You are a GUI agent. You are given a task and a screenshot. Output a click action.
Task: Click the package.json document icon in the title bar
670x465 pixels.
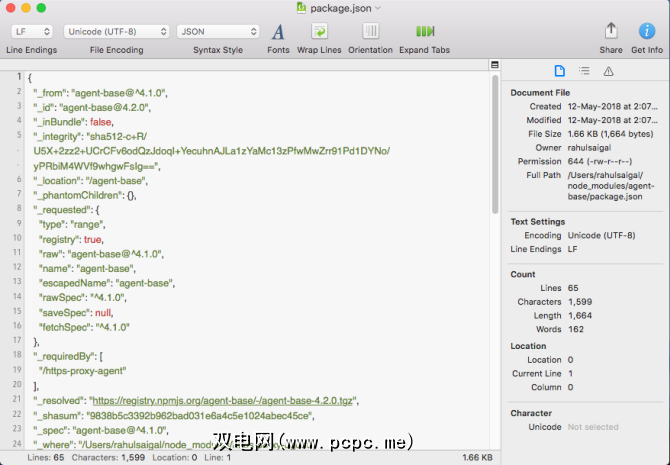pyautogui.click(x=302, y=8)
